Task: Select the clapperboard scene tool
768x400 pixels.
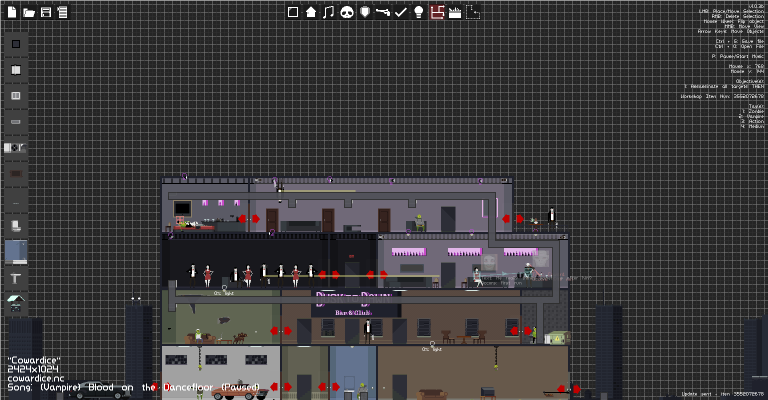Action: 455,12
